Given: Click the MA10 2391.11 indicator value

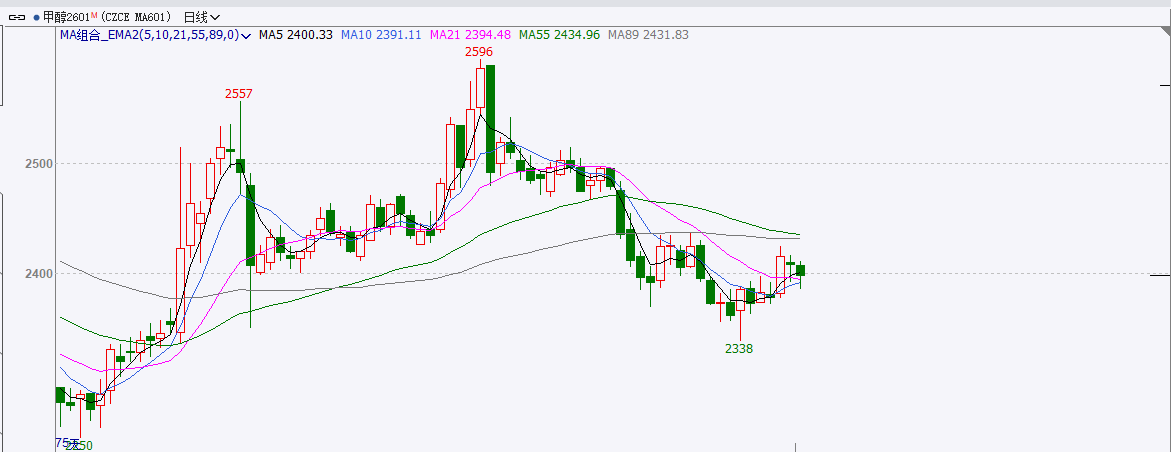Looking at the screenshot, I should (381, 34).
